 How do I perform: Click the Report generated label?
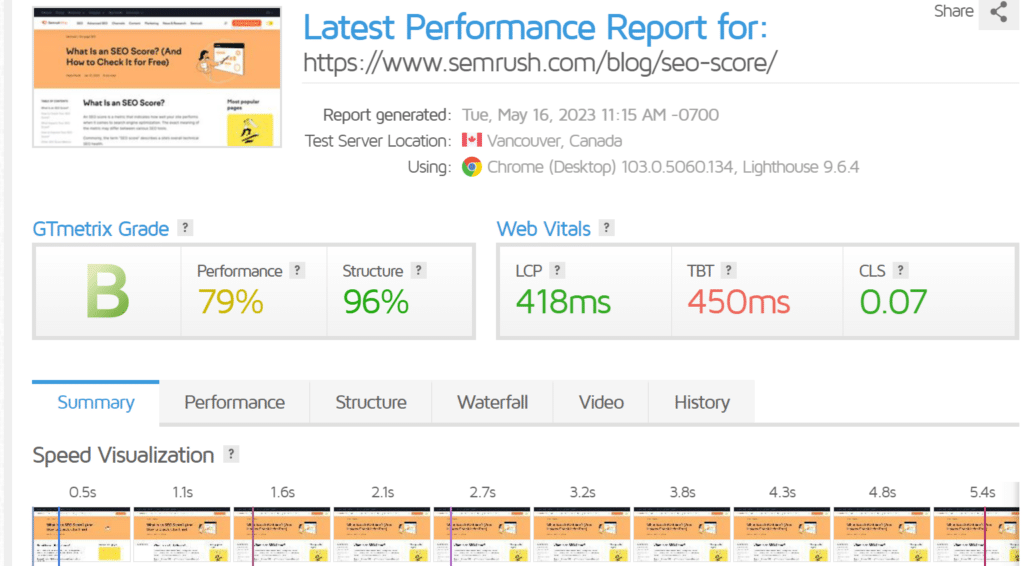click(x=387, y=115)
